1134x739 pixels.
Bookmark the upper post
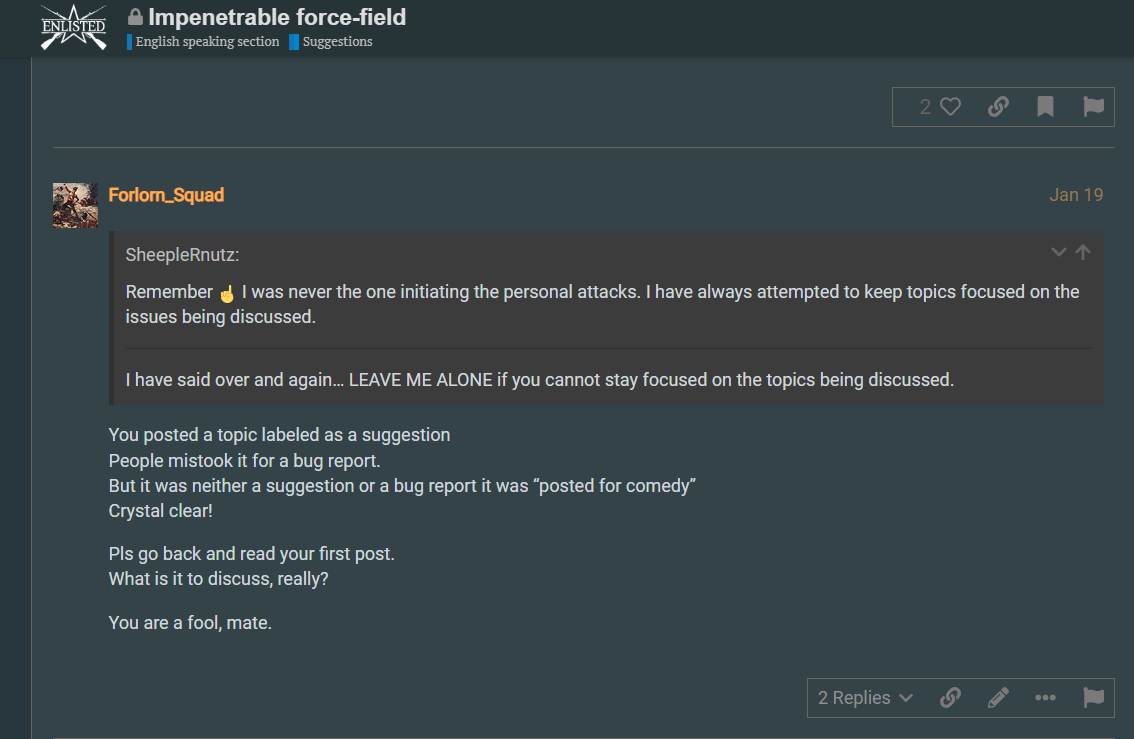1045,107
